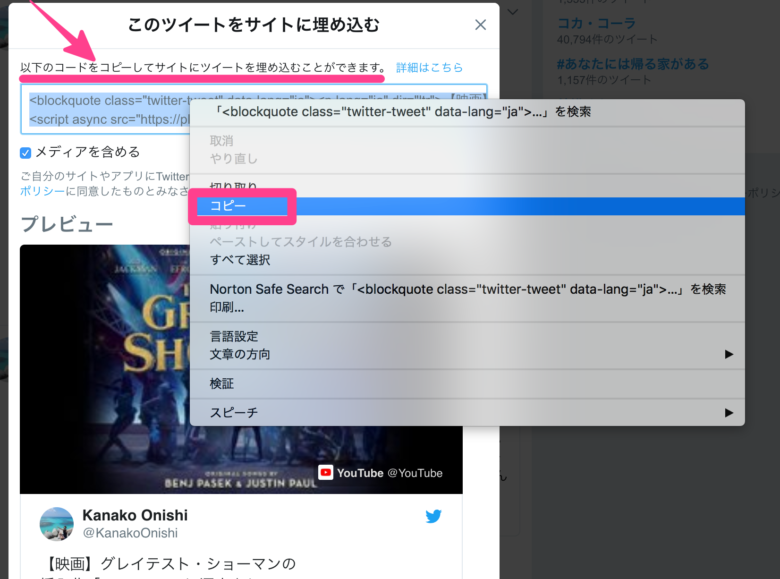This screenshot has width=780, height=579.
Task: Expand the スピーチ submenu
Action: click(x=467, y=412)
